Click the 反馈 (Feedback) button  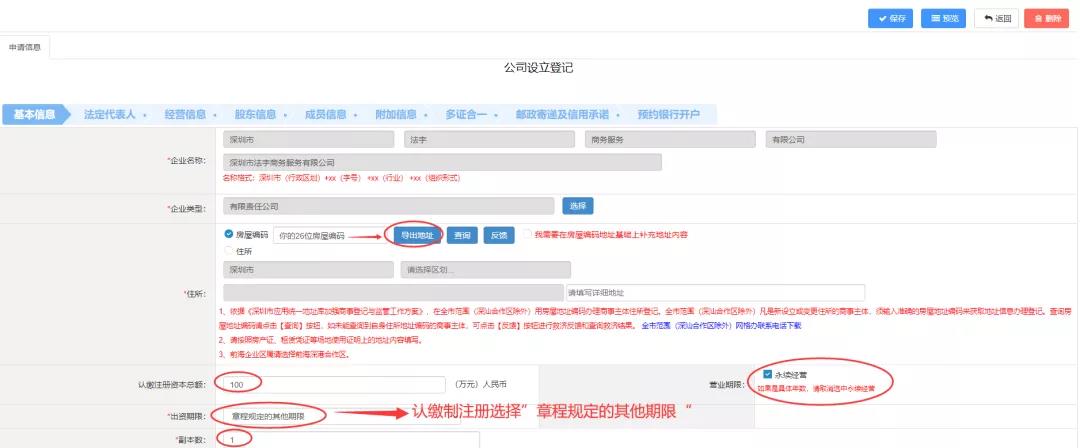tap(498, 235)
